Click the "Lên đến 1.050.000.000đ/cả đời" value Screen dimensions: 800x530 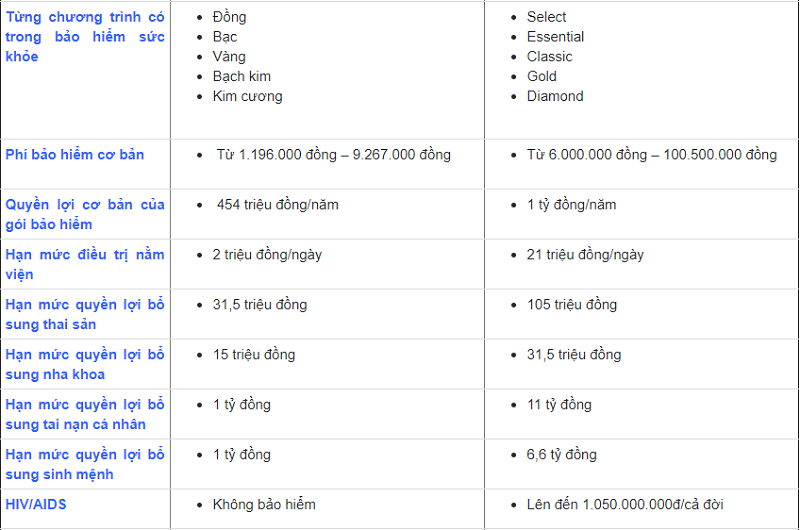click(627, 505)
